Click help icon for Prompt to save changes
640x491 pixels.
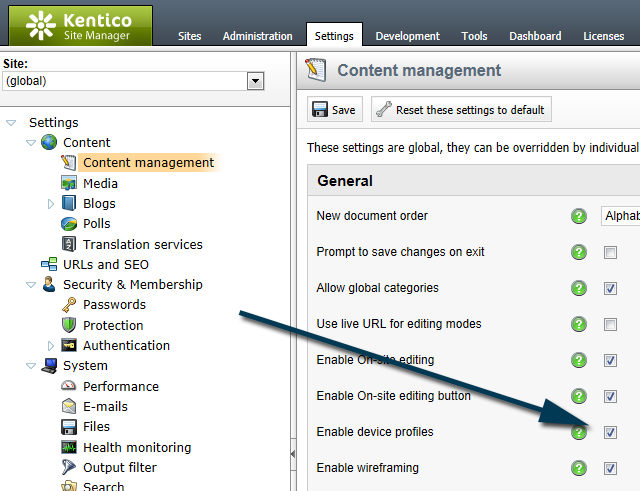coord(579,252)
